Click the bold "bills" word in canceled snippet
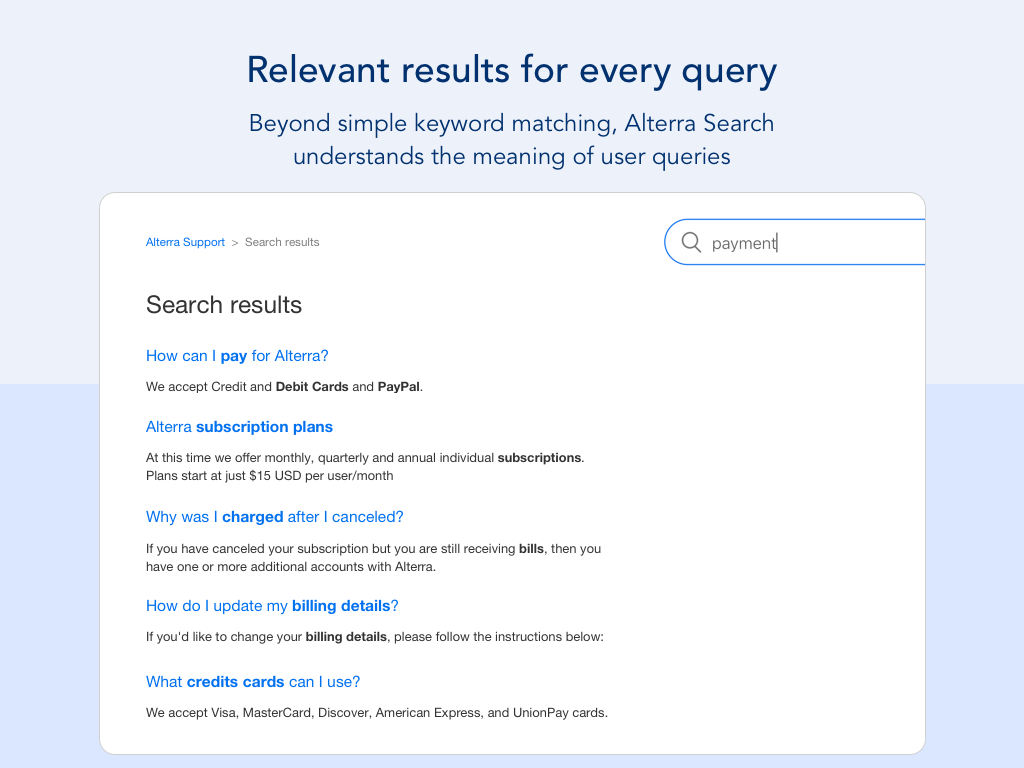Viewport: 1024px width, 768px height. 531,548
